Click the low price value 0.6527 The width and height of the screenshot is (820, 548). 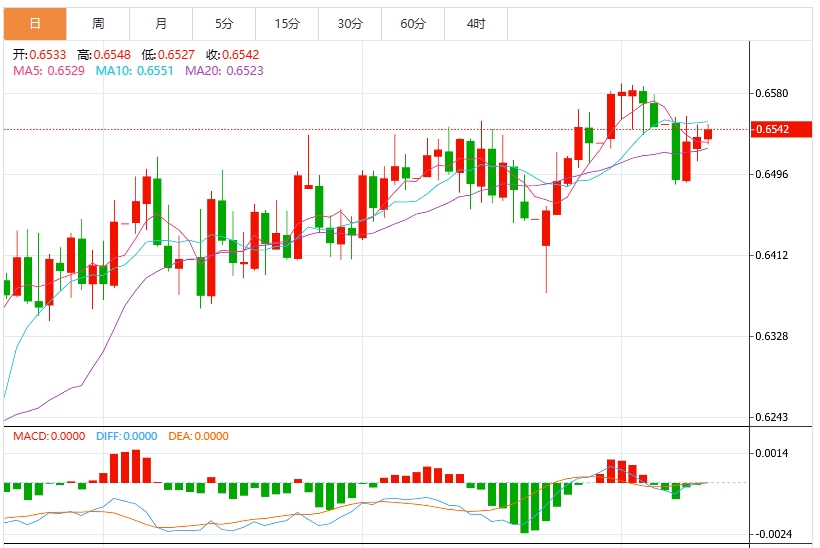176,55
